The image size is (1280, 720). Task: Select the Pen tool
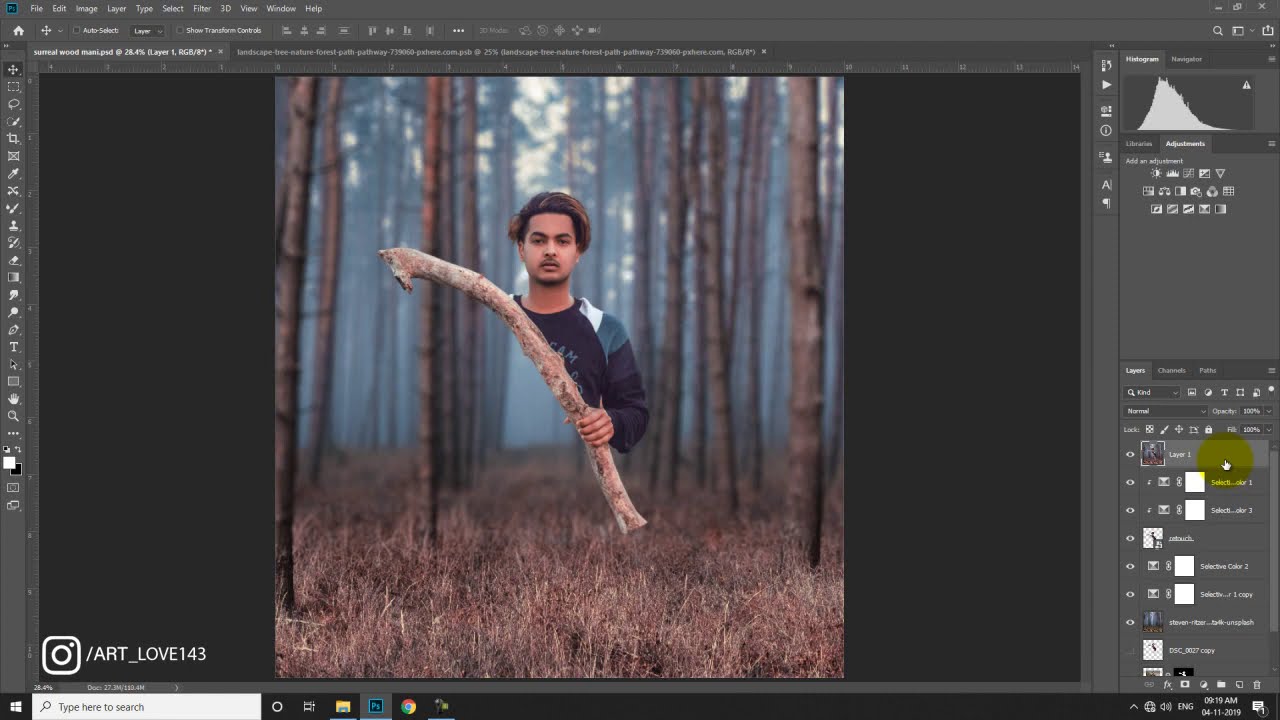(x=14, y=329)
